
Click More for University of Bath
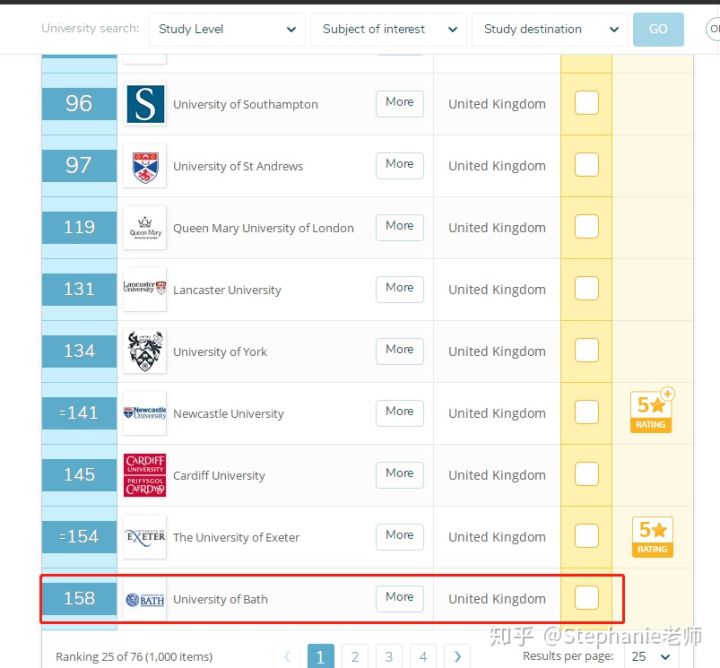click(x=399, y=598)
